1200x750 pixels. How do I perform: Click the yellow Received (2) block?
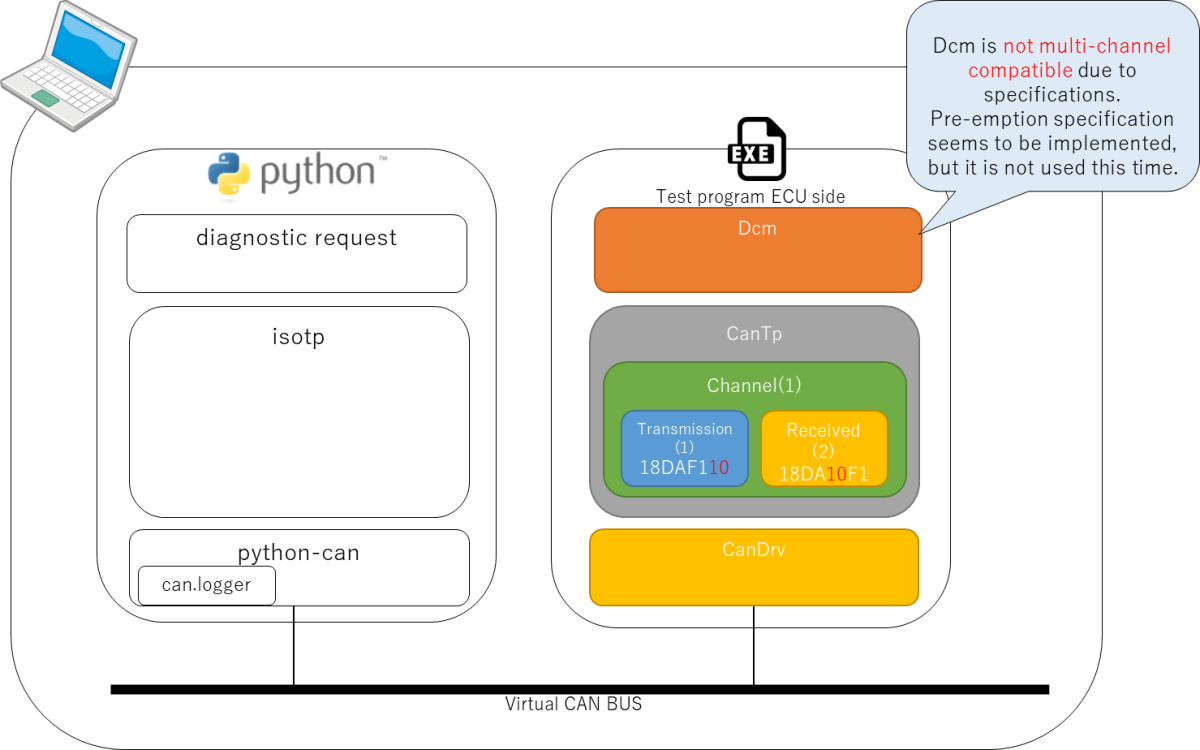[x=823, y=449]
